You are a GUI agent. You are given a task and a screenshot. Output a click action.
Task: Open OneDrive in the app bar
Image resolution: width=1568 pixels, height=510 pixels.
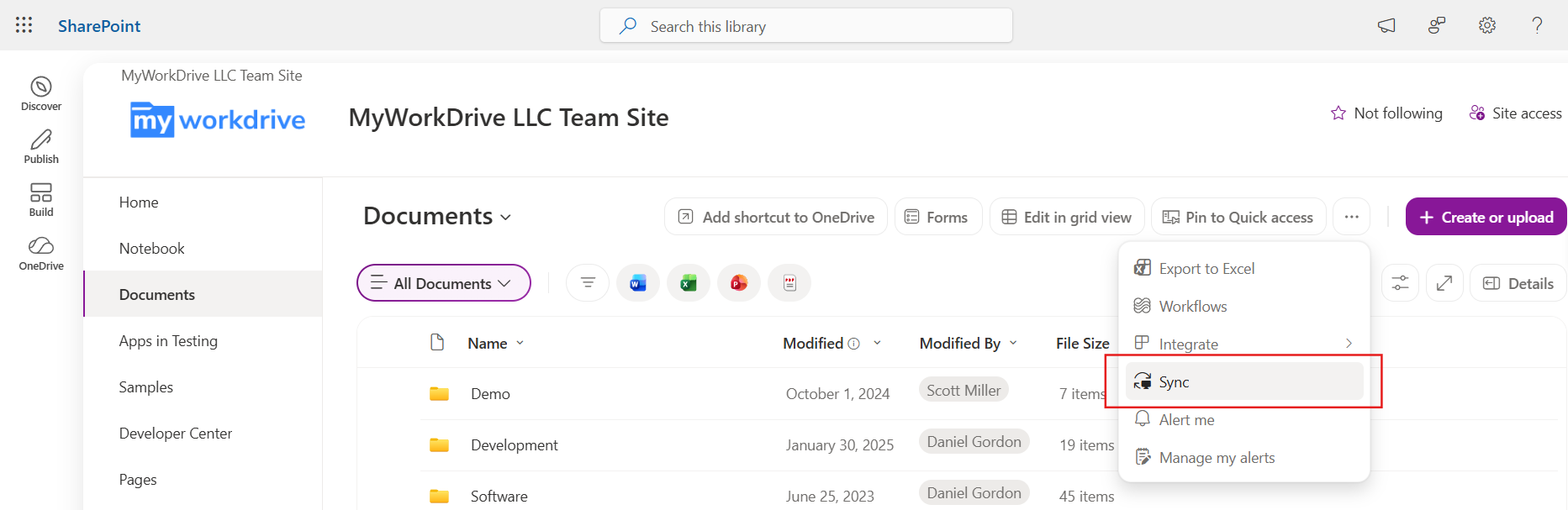point(41,254)
